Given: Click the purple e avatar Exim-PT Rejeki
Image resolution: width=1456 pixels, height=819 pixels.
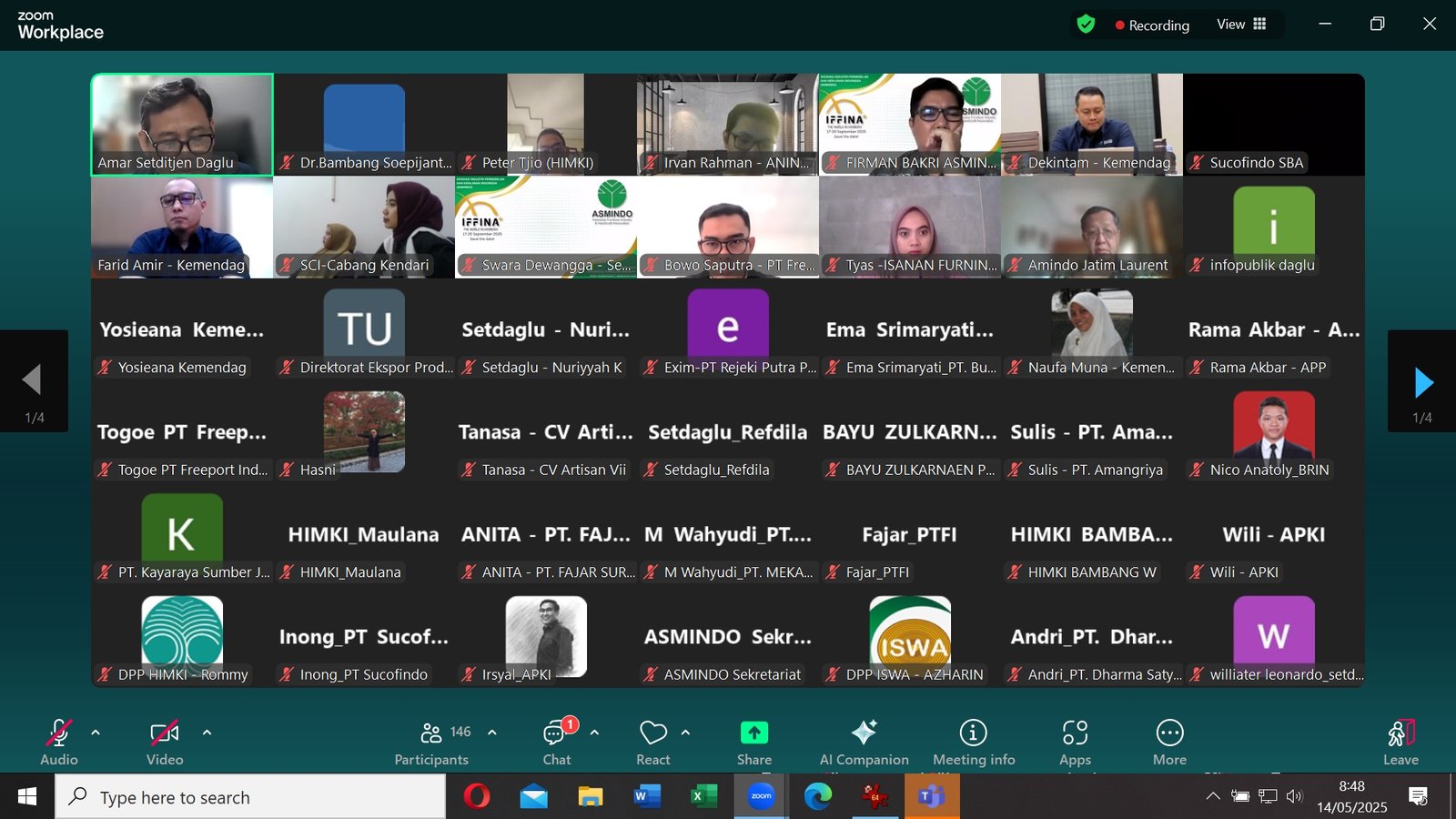Looking at the screenshot, I should coord(728,323).
